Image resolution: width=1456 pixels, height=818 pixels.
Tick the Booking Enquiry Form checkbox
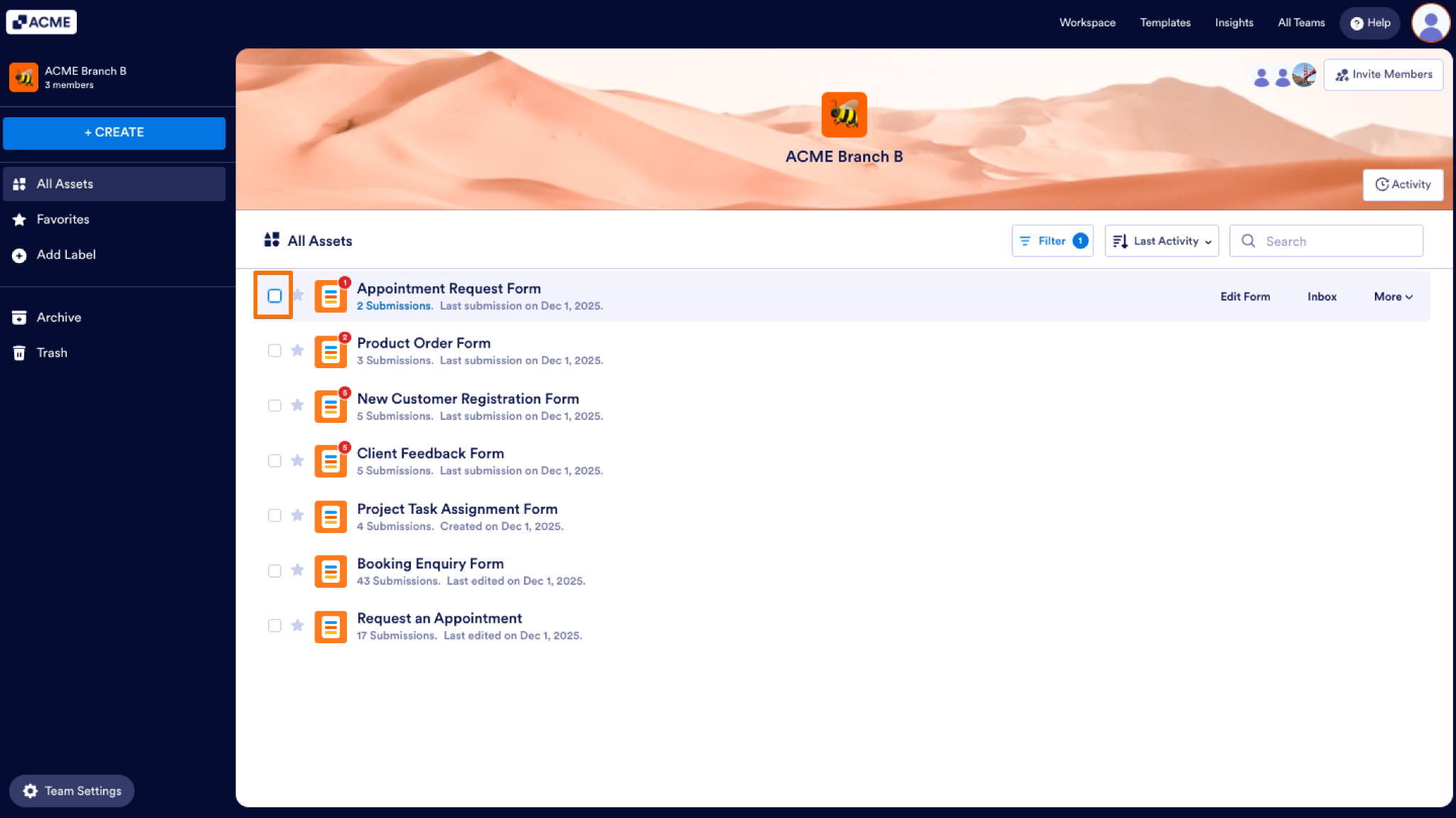(x=274, y=571)
